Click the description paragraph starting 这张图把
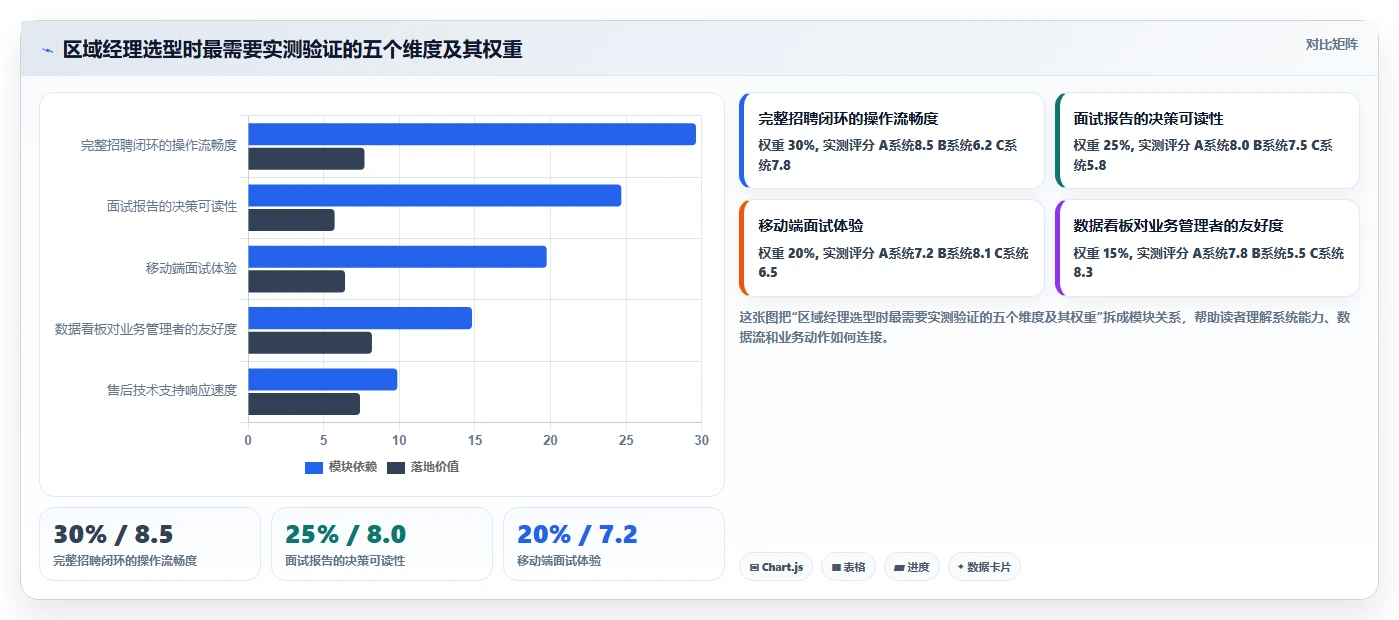 (x=1045, y=327)
